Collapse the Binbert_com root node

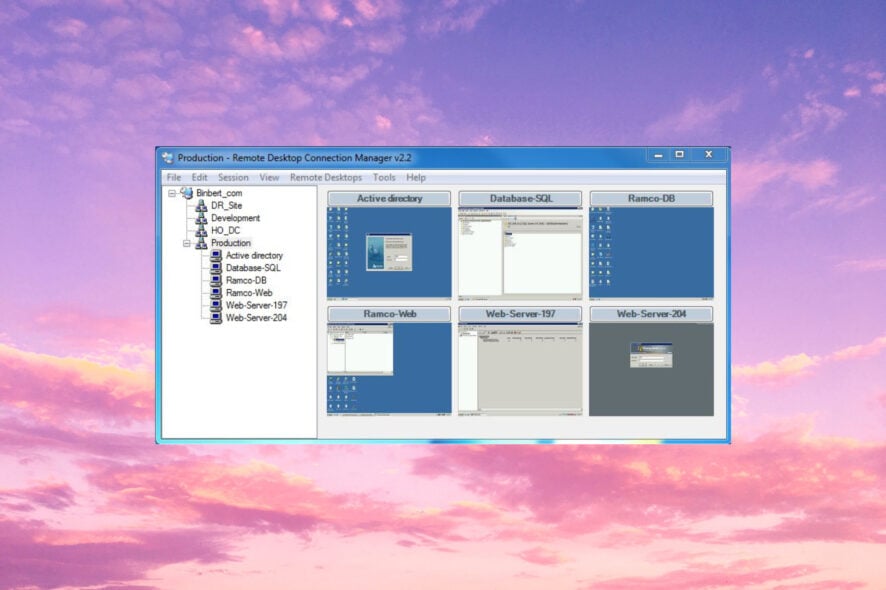[172, 193]
